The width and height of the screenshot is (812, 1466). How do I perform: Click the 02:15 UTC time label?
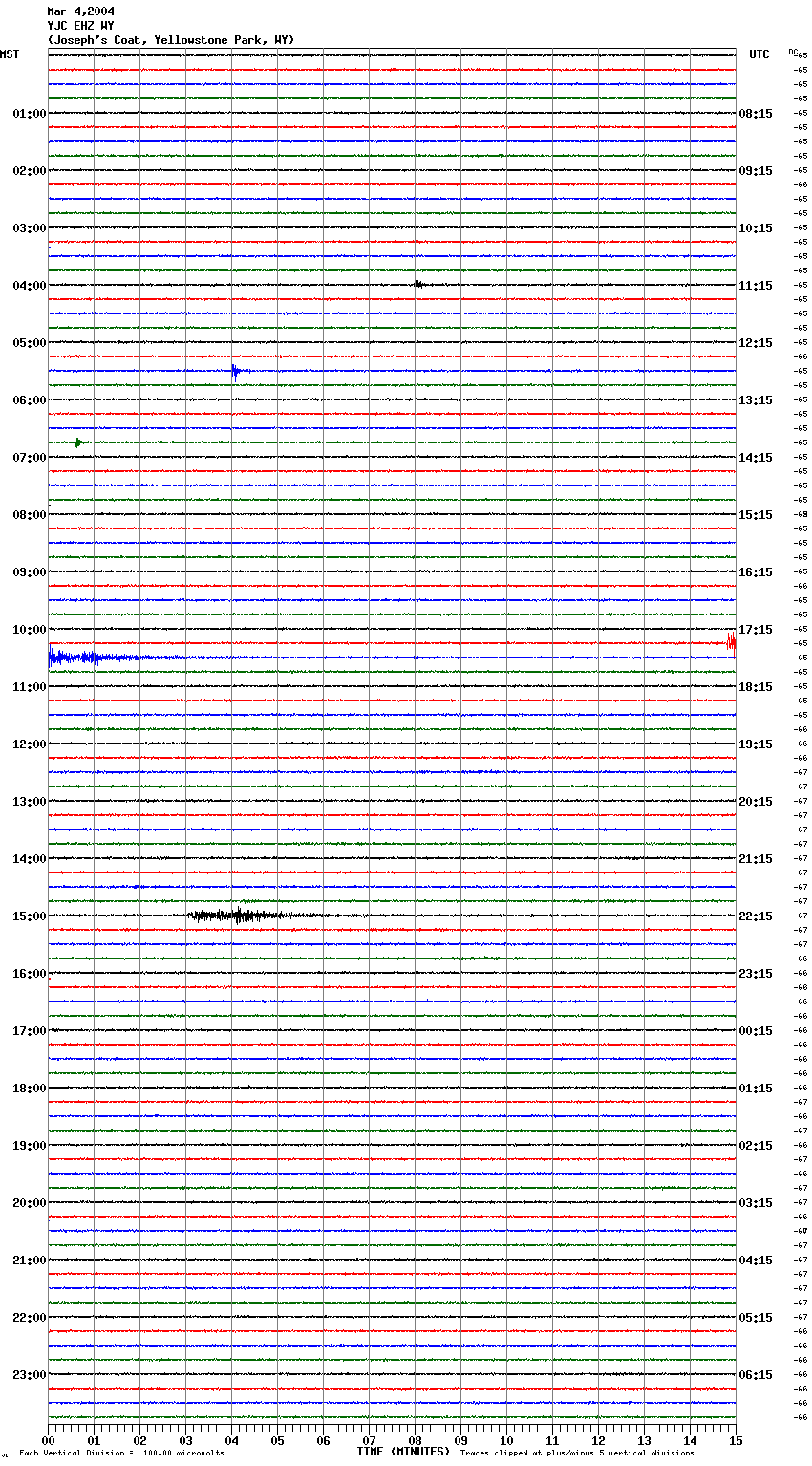point(756,1146)
